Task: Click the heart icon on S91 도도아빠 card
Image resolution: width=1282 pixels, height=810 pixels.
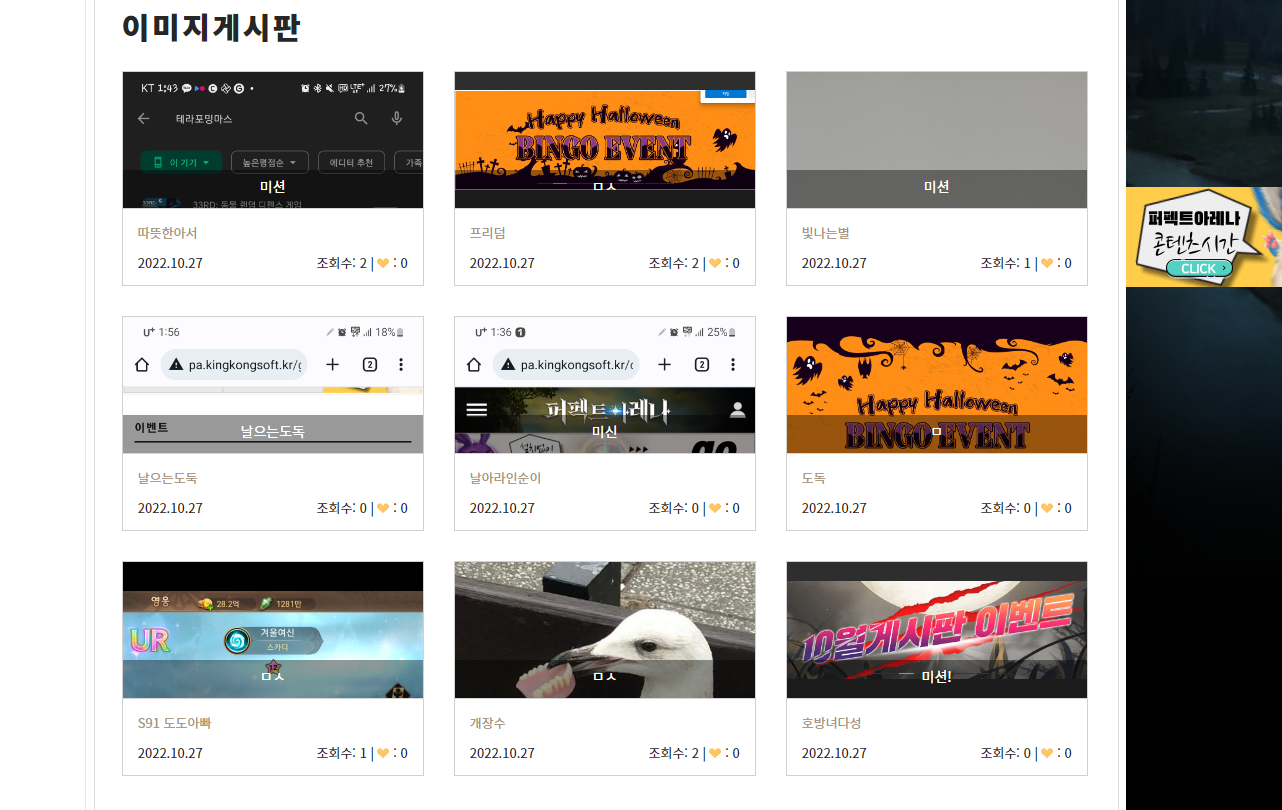Action: pyautogui.click(x=383, y=753)
